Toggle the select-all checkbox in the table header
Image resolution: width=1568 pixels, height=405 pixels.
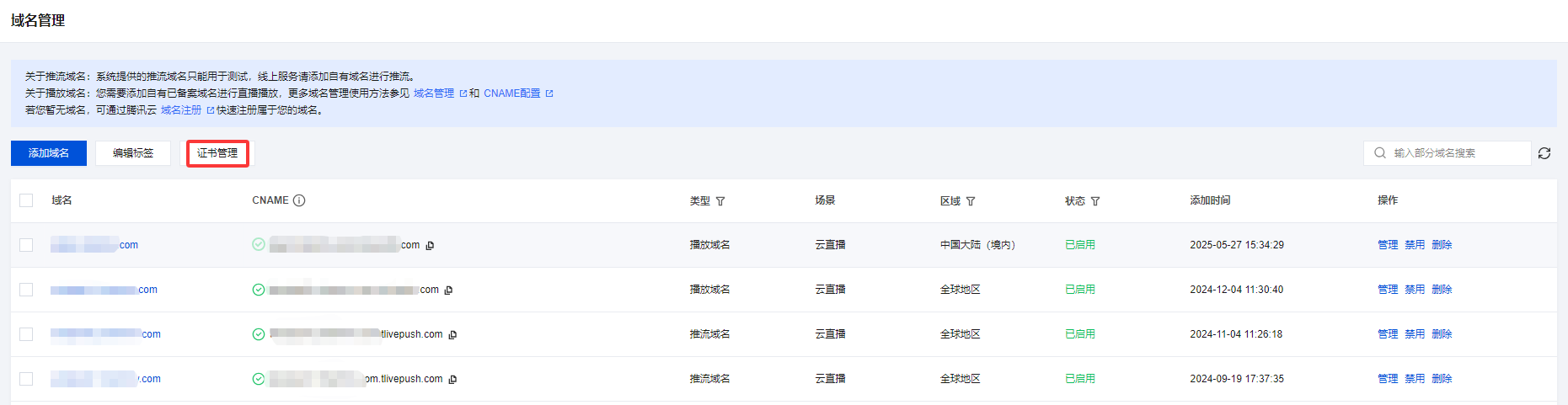[26, 200]
